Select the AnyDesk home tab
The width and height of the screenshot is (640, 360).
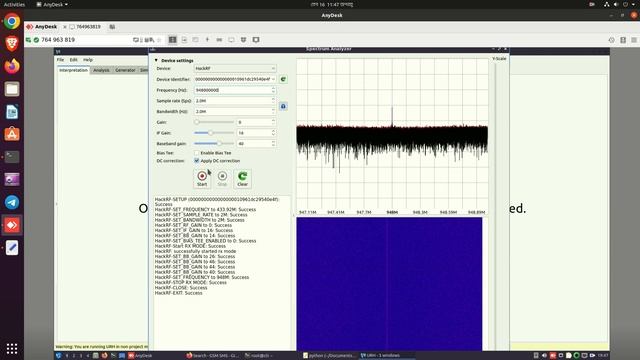(x=42, y=27)
